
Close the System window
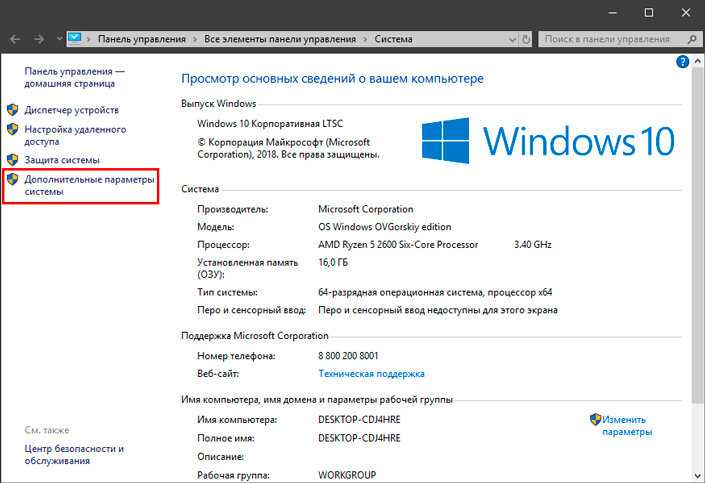click(x=686, y=13)
